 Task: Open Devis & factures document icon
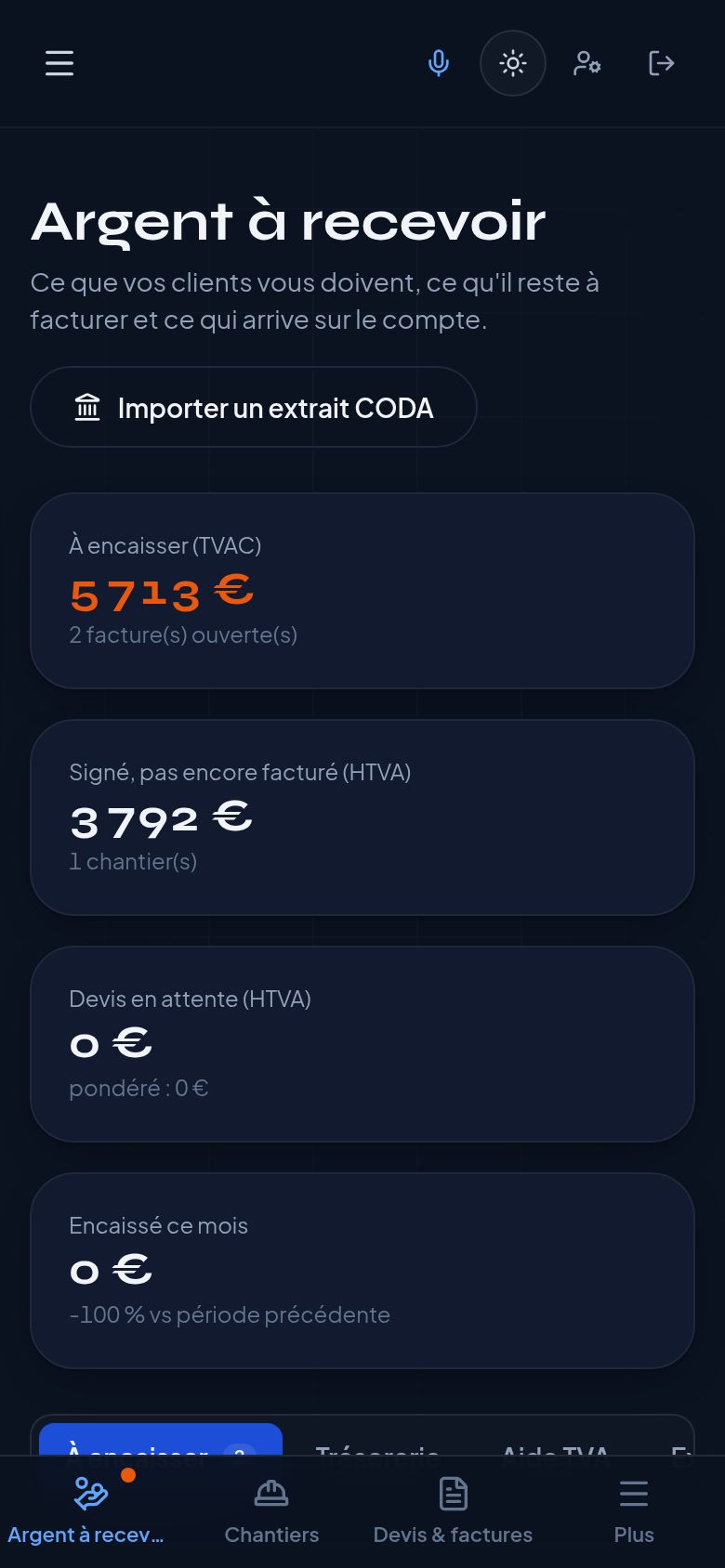point(453,1494)
